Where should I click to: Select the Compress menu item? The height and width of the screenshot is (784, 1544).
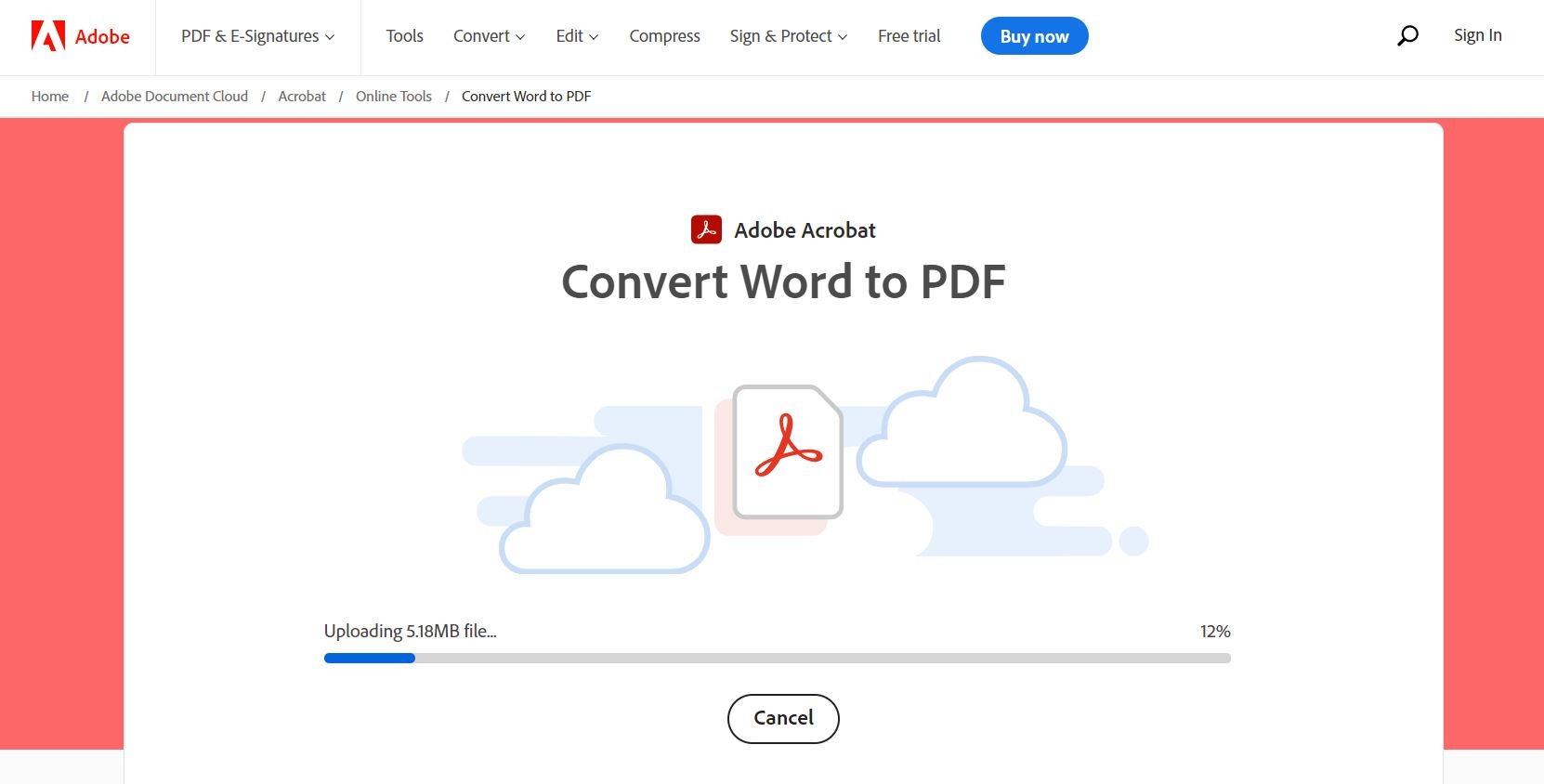point(665,36)
